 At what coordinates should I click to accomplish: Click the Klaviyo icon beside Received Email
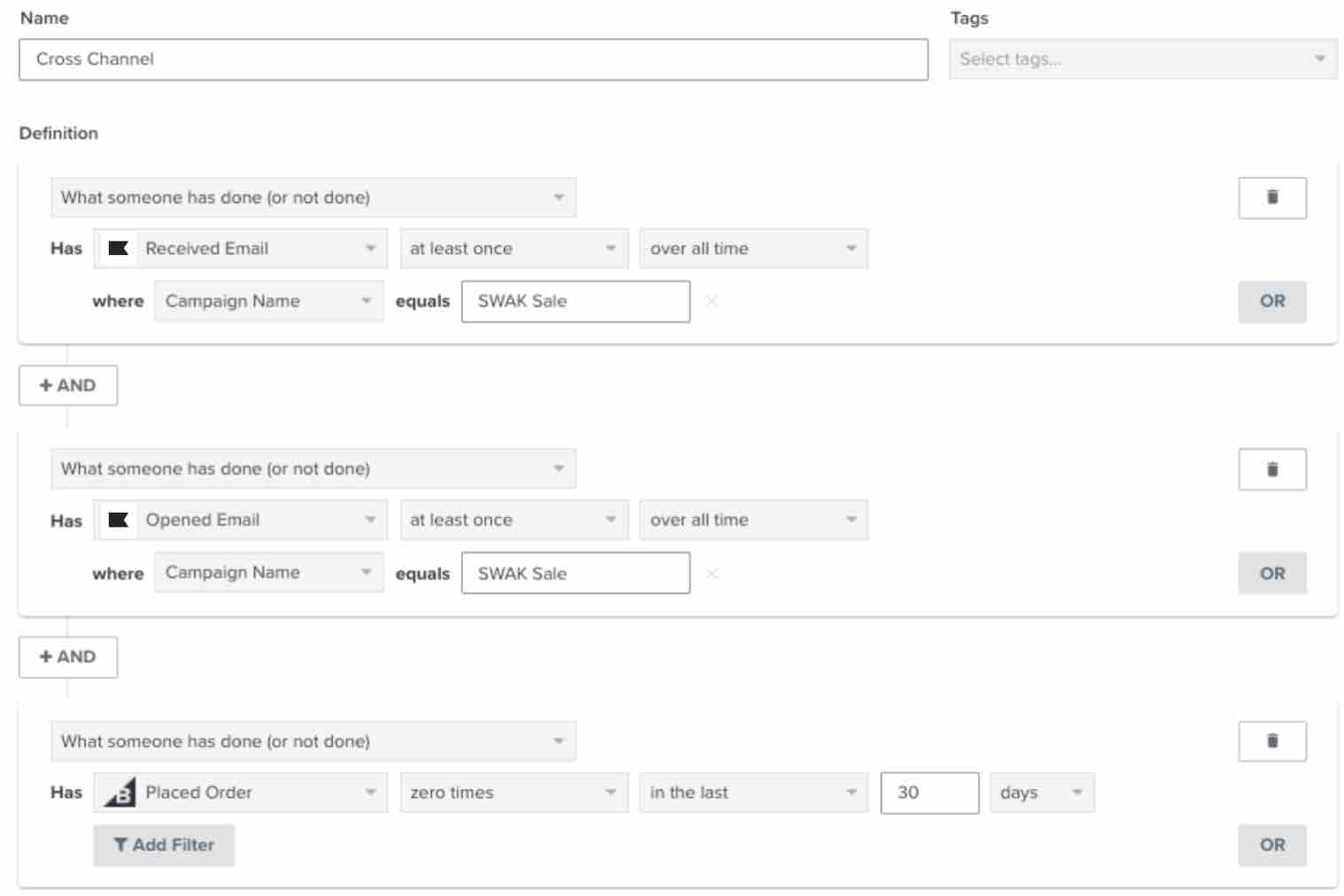[120, 249]
